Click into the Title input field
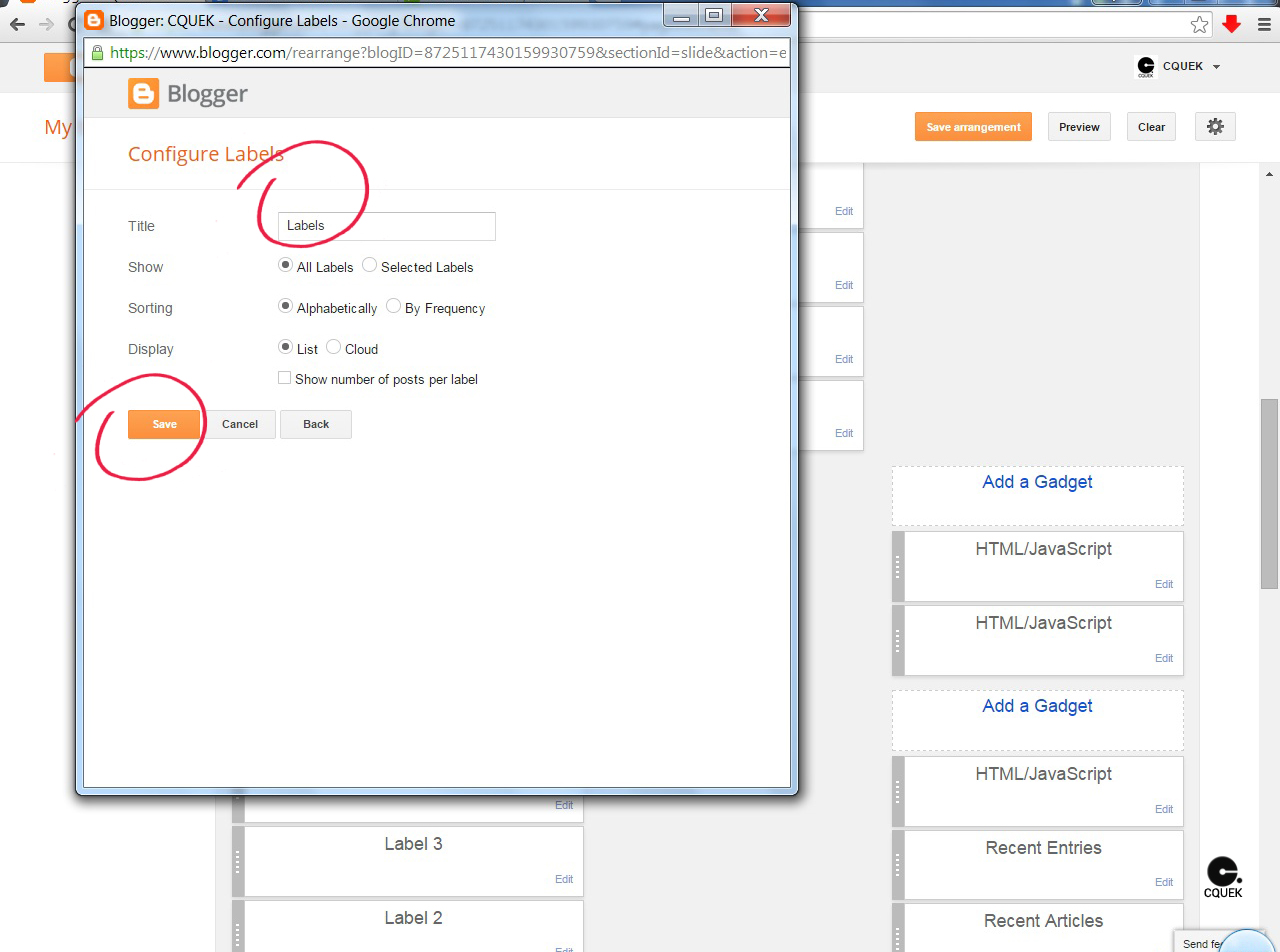This screenshot has width=1280, height=952. point(386,226)
